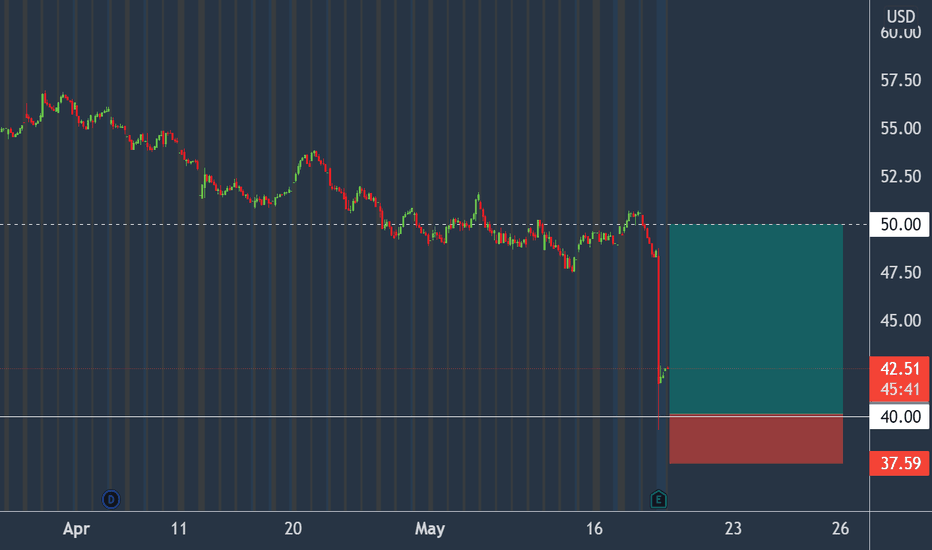Click the large red earnings drop candle
The image size is (932, 550).
(x=659, y=339)
